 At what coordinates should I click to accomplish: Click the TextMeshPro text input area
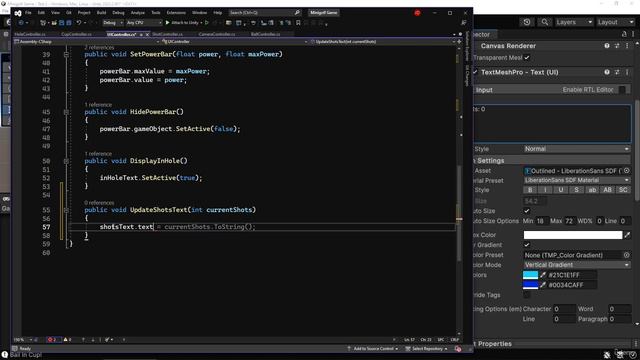(x=552, y=123)
